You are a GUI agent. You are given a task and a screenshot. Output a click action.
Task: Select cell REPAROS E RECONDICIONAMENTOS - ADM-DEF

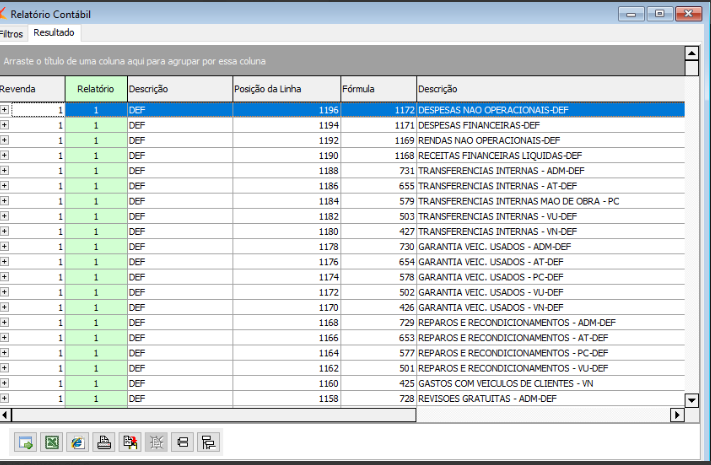[550, 323]
